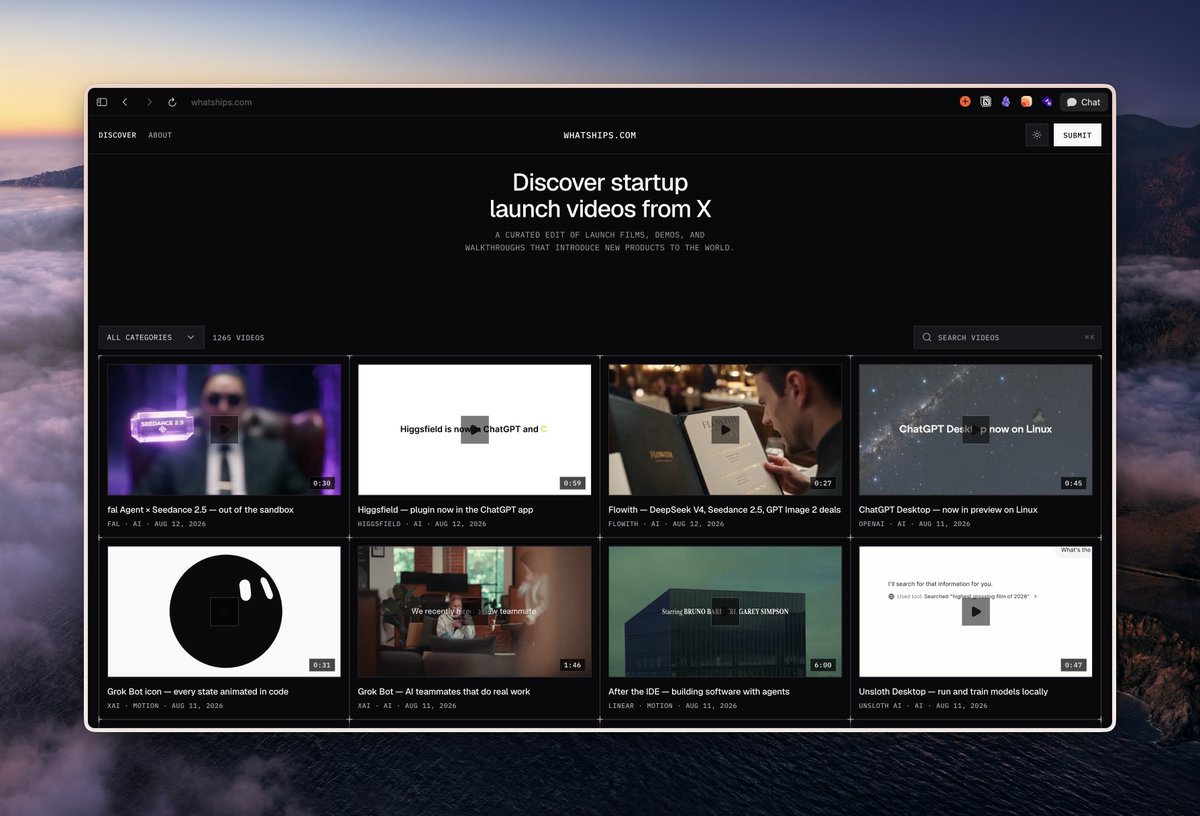The height and width of the screenshot is (816, 1200).
Task: Click the 'OPENAI · AI · AUG 11, 2026' meta line
Action: [915, 524]
